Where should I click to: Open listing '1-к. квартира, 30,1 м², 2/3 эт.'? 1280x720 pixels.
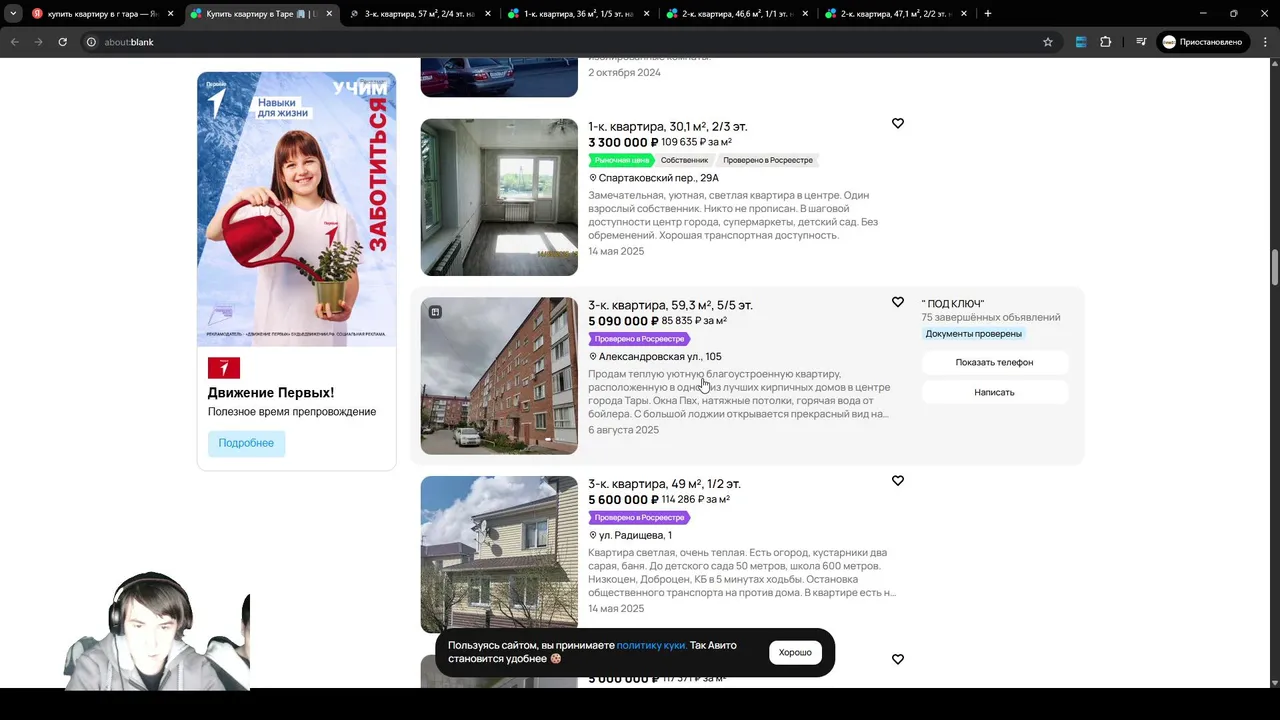pyautogui.click(x=668, y=126)
